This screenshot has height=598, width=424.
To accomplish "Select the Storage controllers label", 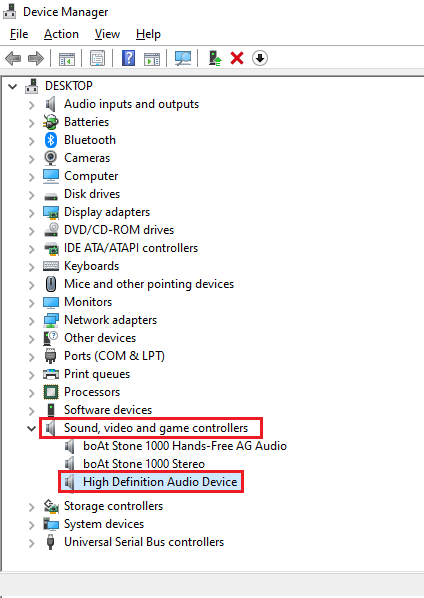I will (x=113, y=506).
